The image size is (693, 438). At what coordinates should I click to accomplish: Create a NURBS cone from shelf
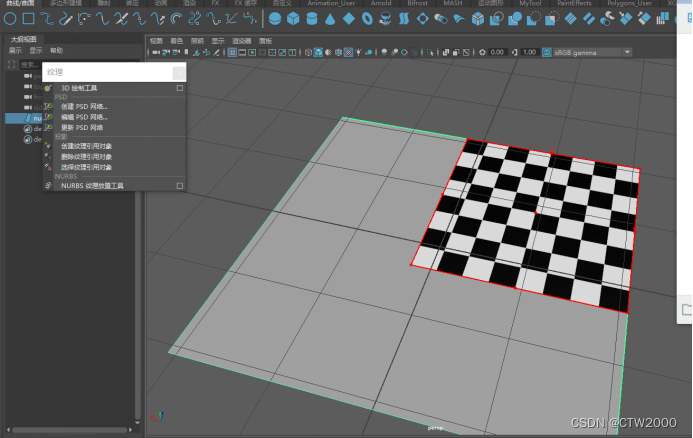click(330, 19)
